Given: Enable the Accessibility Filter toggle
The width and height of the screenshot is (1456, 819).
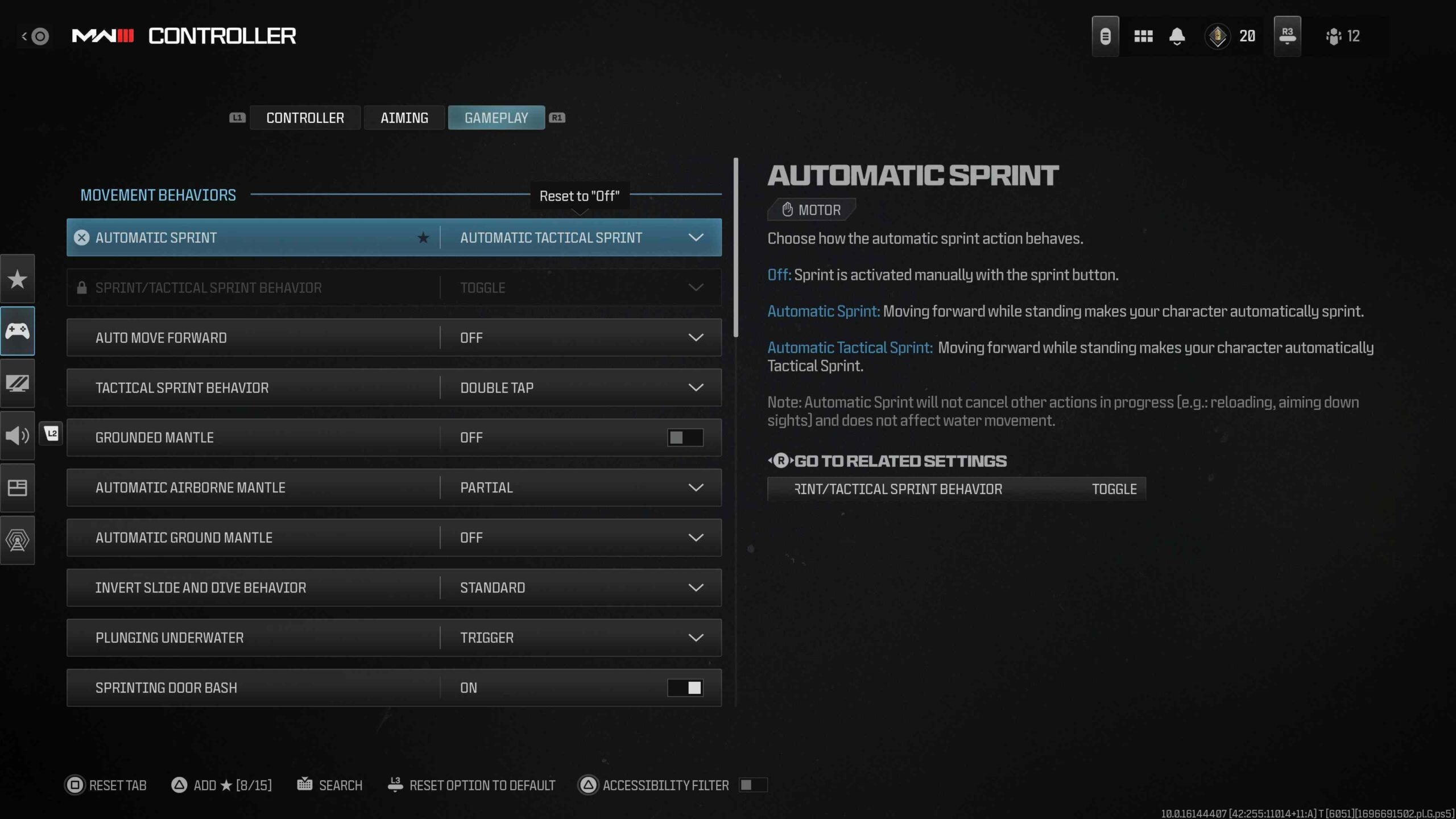Looking at the screenshot, I should [x=752, y=785].
